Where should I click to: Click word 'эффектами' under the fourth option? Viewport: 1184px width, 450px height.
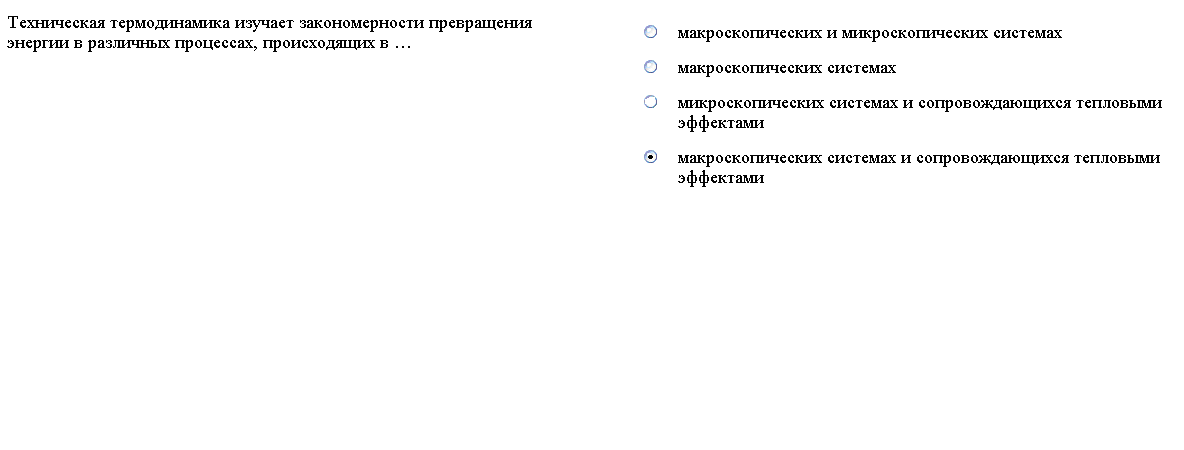click(x=720, y=178)
